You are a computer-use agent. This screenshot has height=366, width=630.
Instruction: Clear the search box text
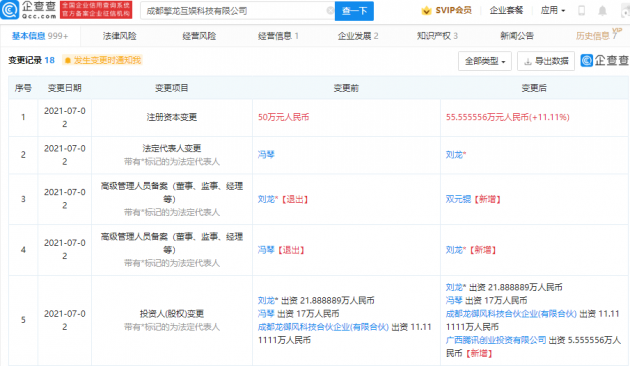coord(330,11)
